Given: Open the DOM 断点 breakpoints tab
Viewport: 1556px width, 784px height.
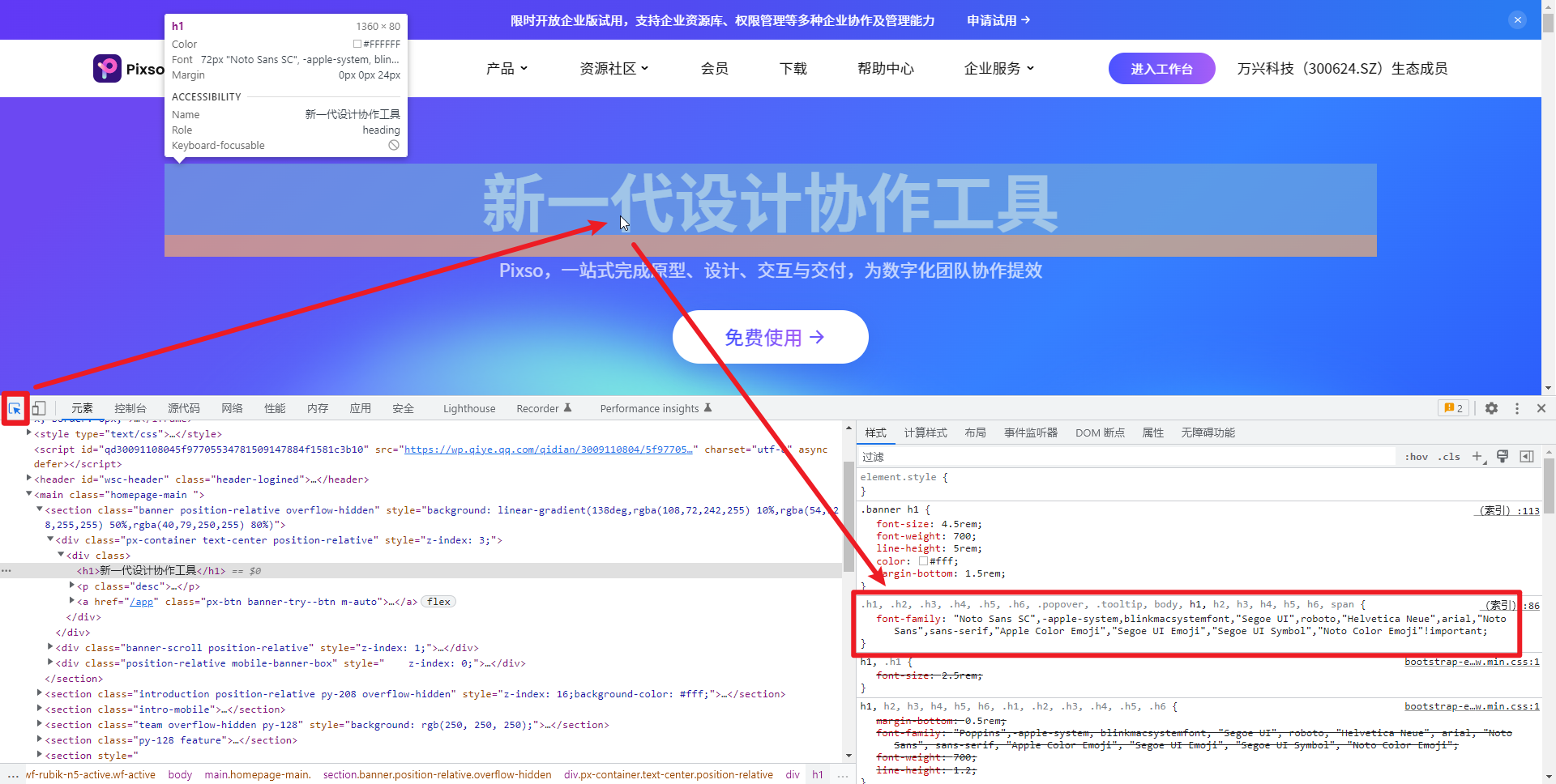Looking at the screenshot, I should click(1100, 432).
